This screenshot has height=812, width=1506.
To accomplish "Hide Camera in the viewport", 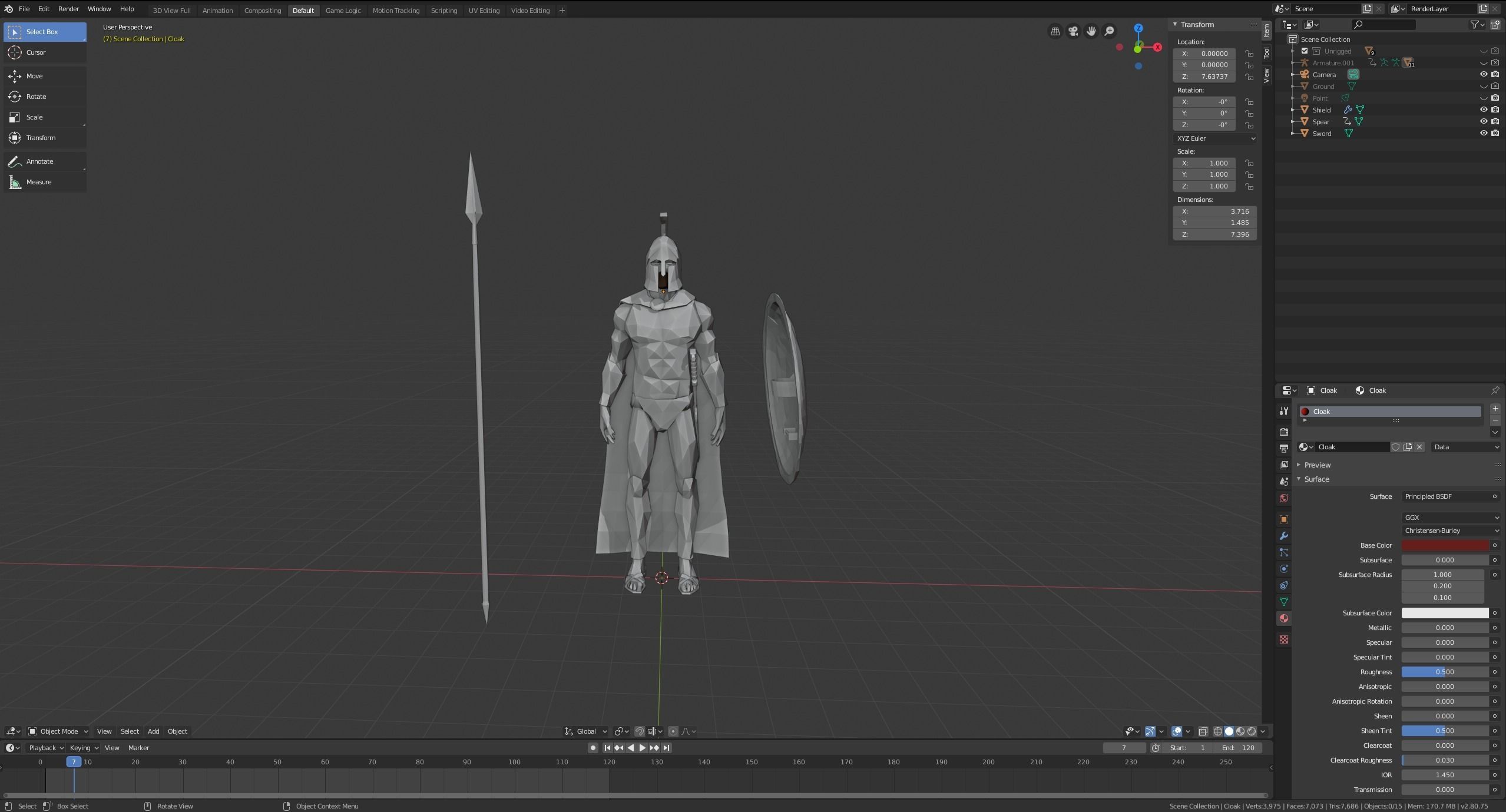I will pyautogui.click(x=1484, y=74).
